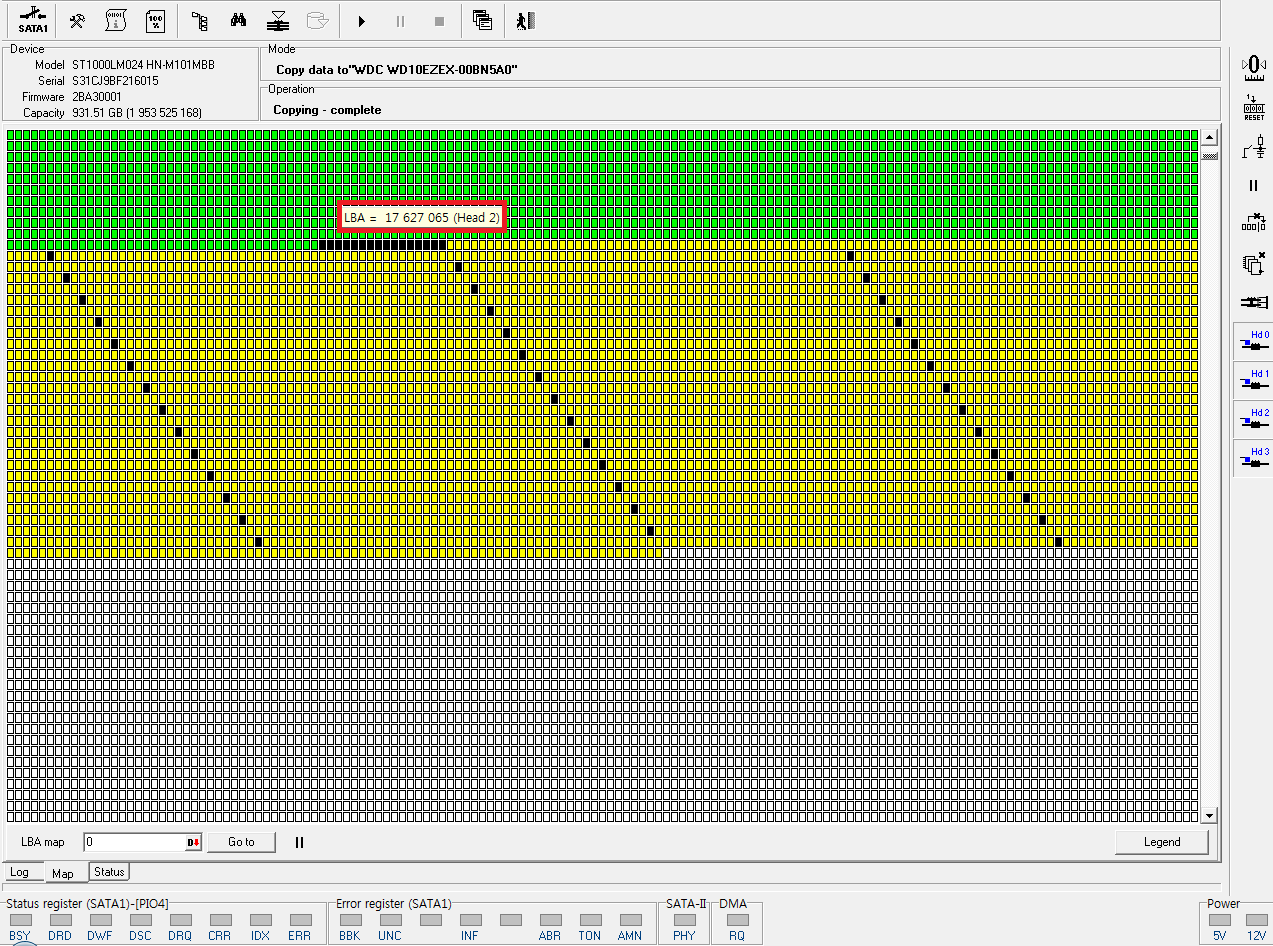Click the BSY status register indicator
Image resolution: width=1273 pixels, height=946 pixels.
coord(20,920)
